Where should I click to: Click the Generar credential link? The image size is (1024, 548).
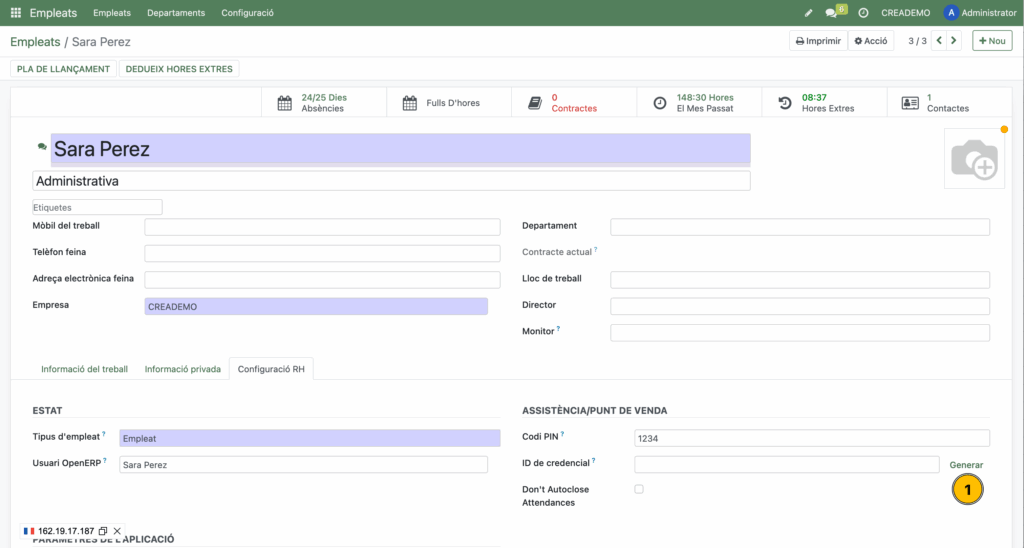pos(966,465)
